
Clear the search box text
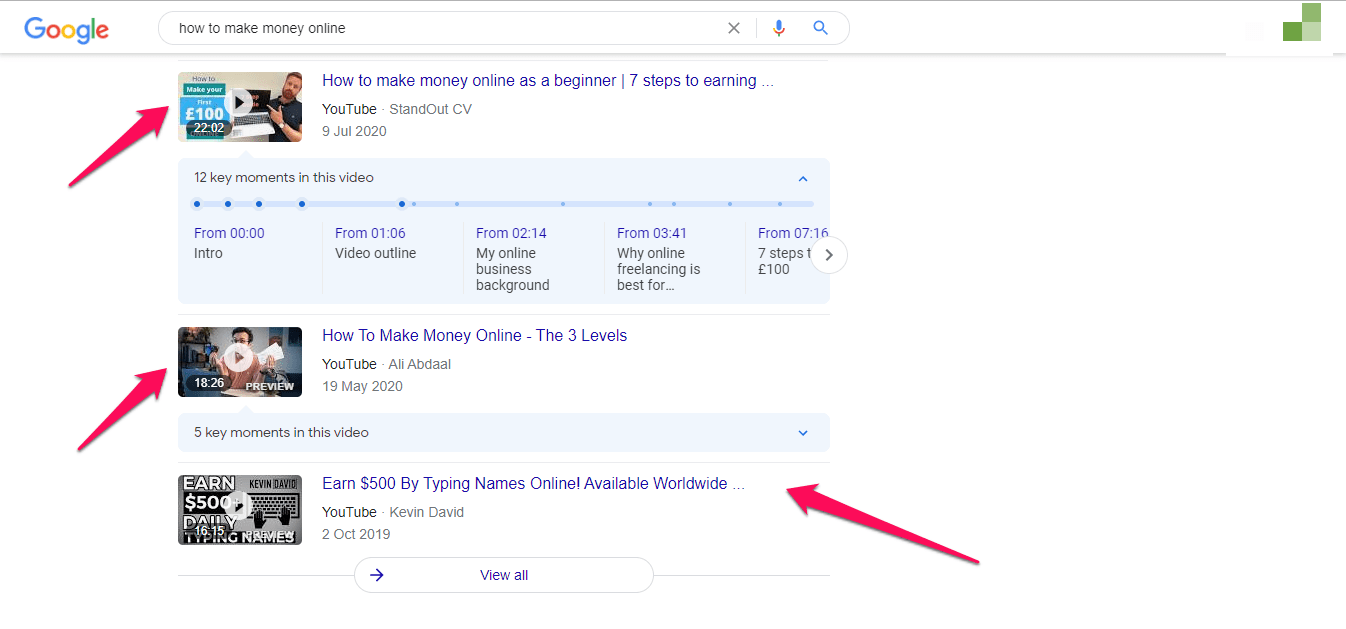(733, 28)
